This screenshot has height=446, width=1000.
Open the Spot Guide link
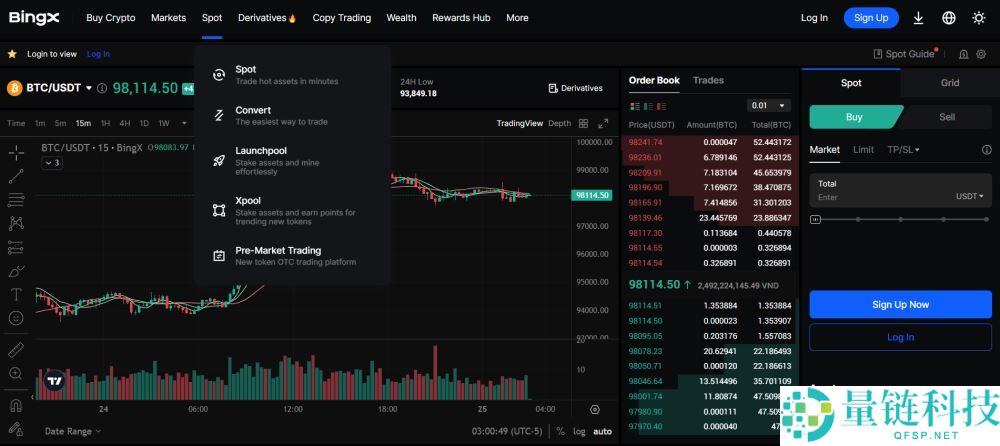coord(904,54)
